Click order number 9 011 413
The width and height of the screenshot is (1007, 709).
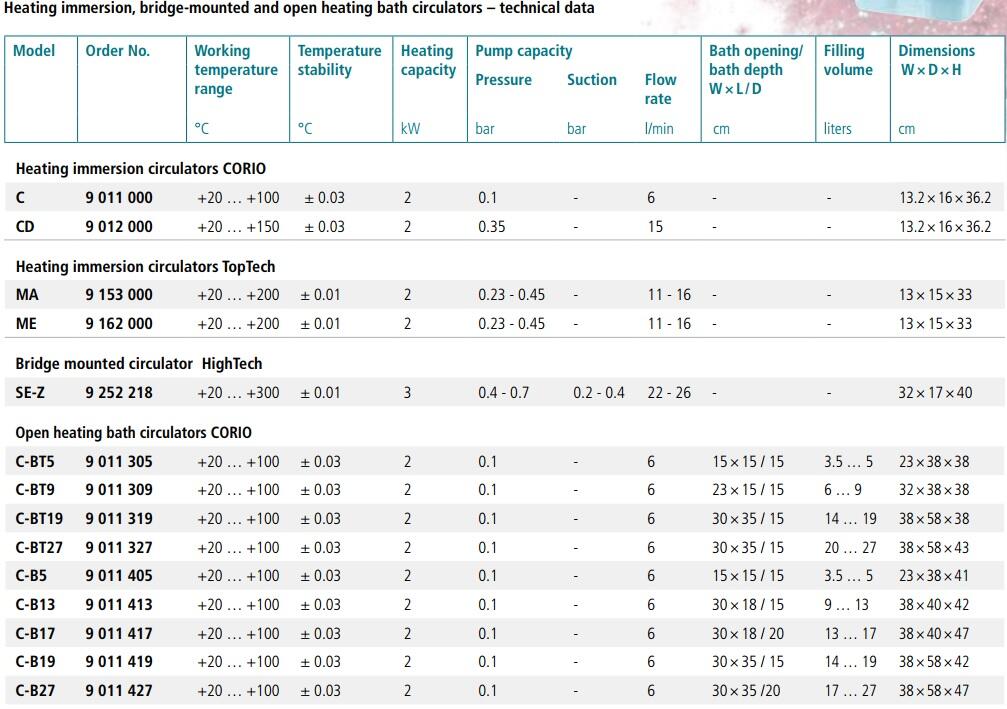coord(119,605)
